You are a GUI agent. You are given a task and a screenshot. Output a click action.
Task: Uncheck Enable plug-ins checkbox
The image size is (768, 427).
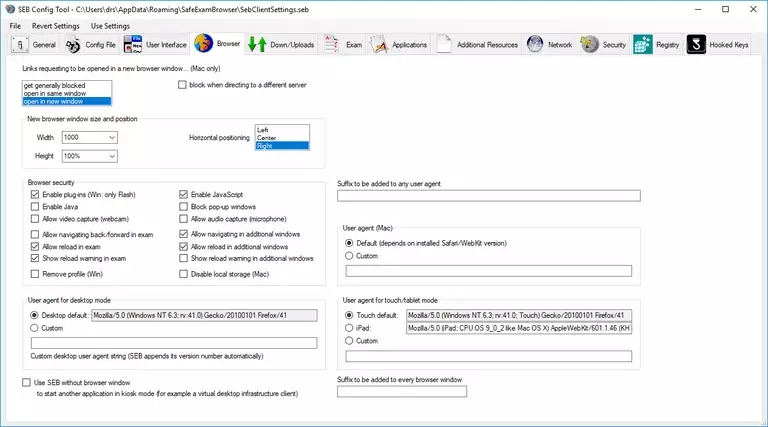tap(35, 194)
